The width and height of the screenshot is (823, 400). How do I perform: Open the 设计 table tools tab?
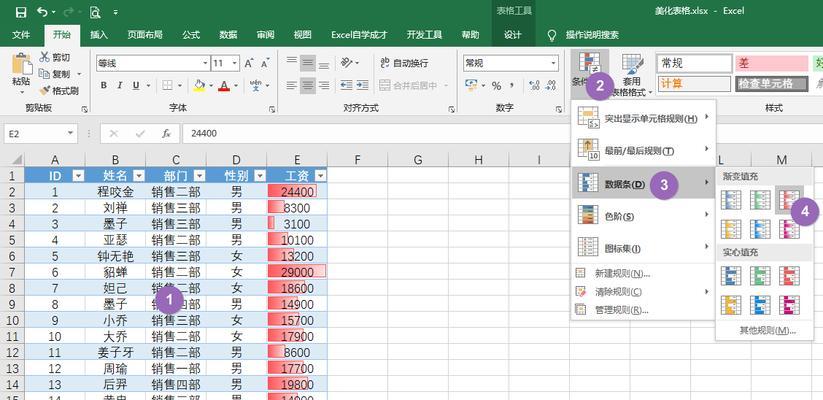point(512,35)
